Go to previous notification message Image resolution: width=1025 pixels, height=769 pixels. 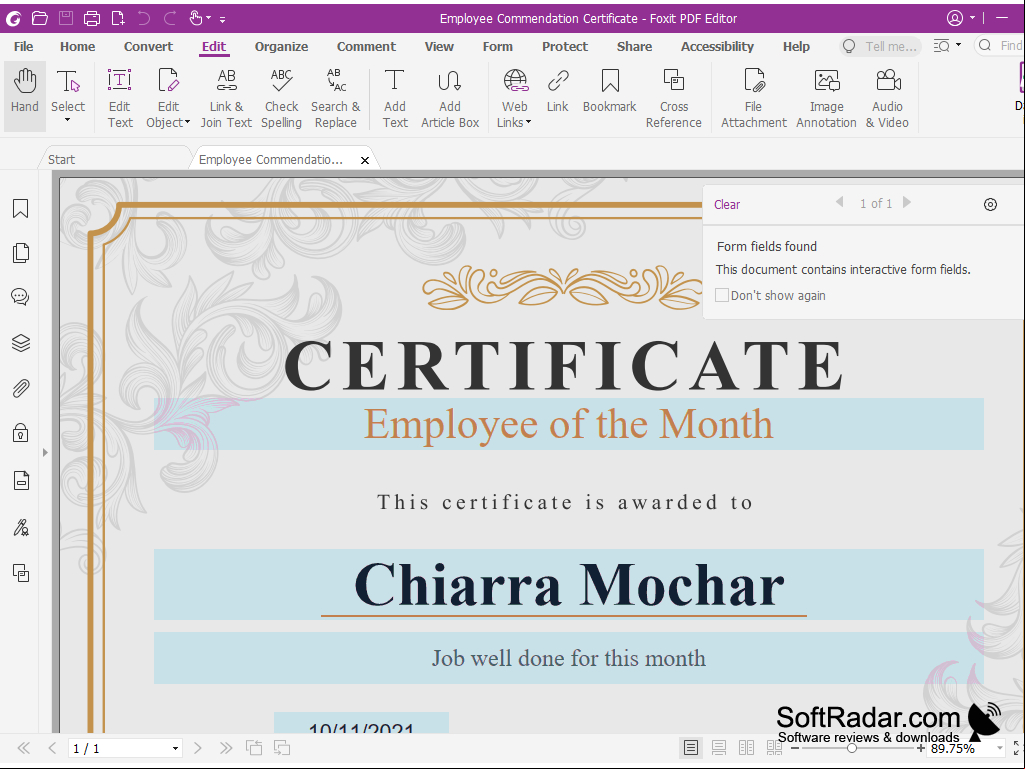(x=839, y=203)
